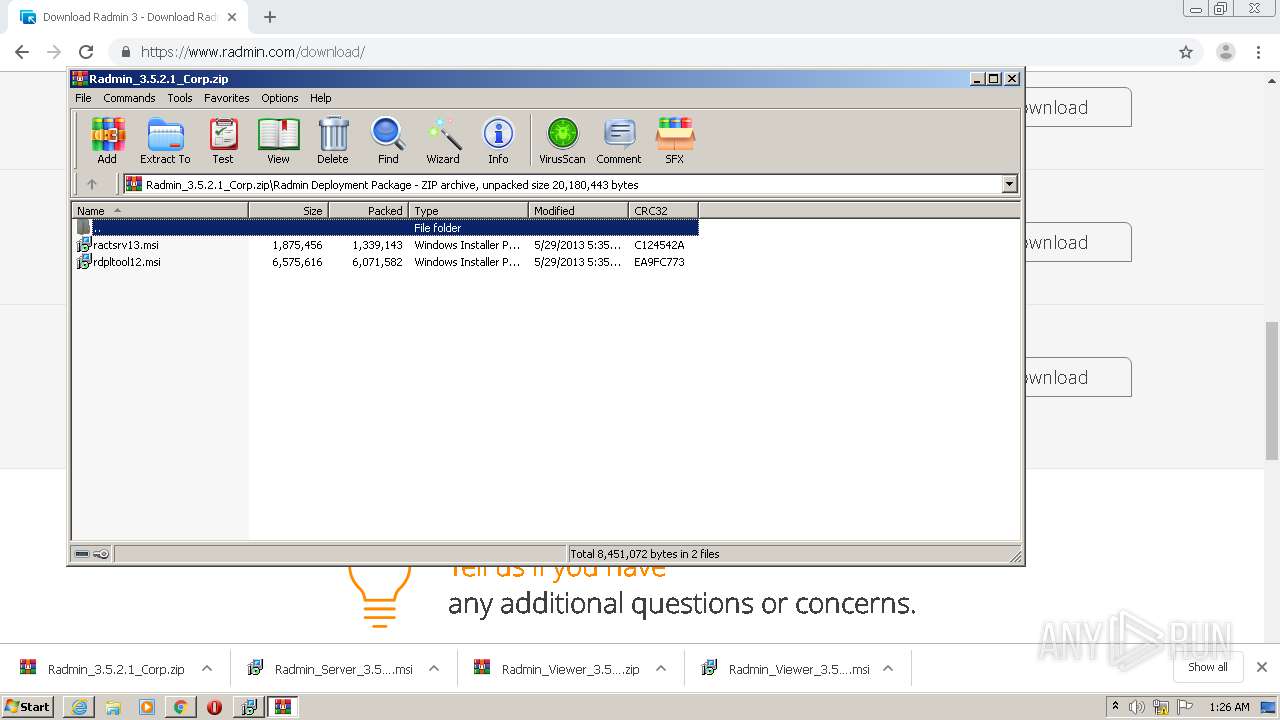The height and width of the screenshot is (720, 1280).
Task: Click packed size 6,071,582
Action: (377, 262)
